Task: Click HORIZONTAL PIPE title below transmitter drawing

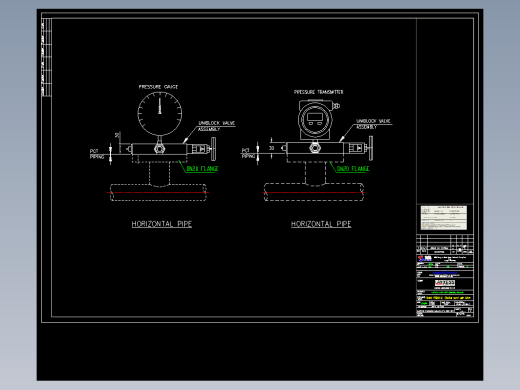Action: 321,224
